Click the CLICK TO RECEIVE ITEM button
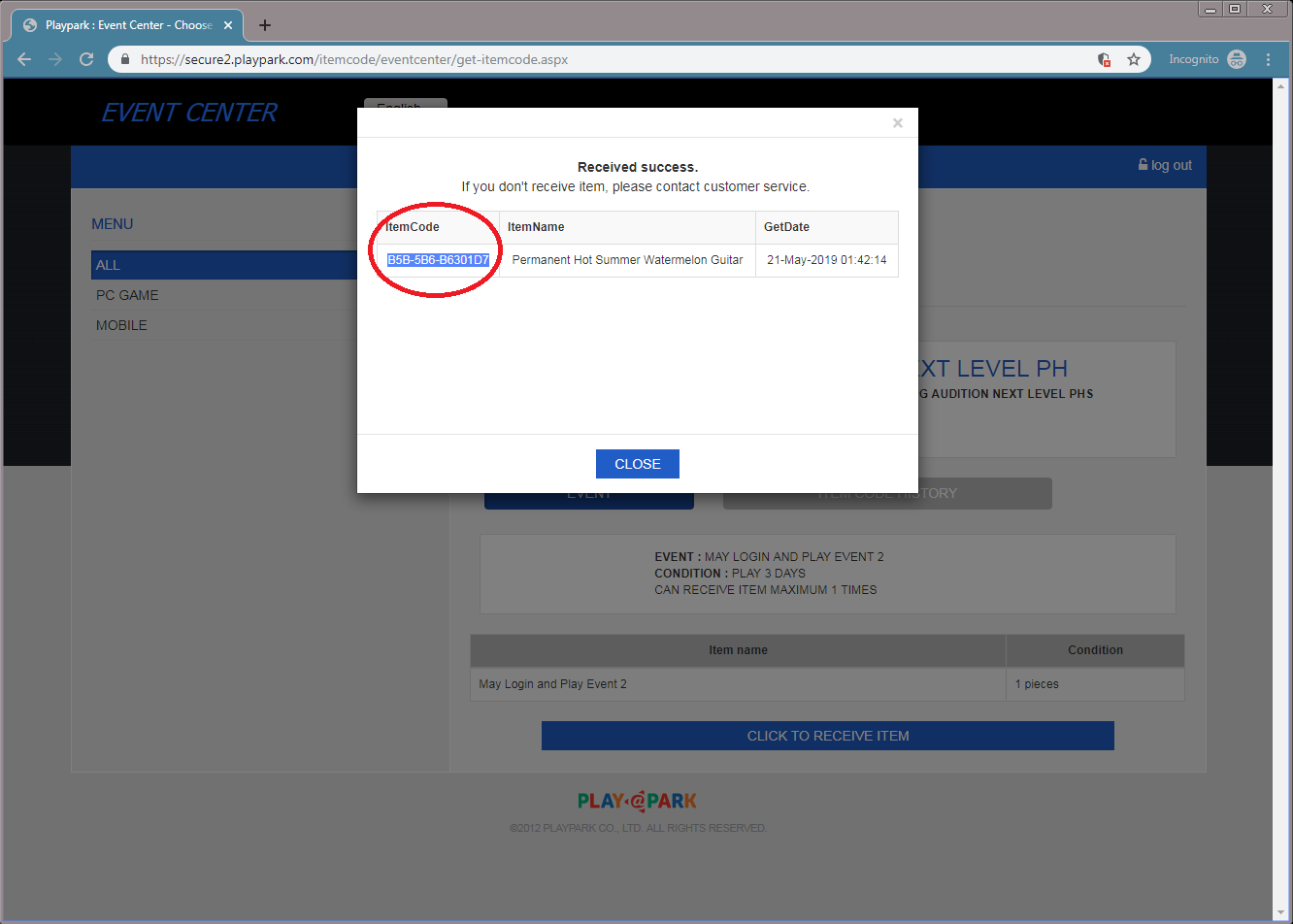 tap(827, 736)
